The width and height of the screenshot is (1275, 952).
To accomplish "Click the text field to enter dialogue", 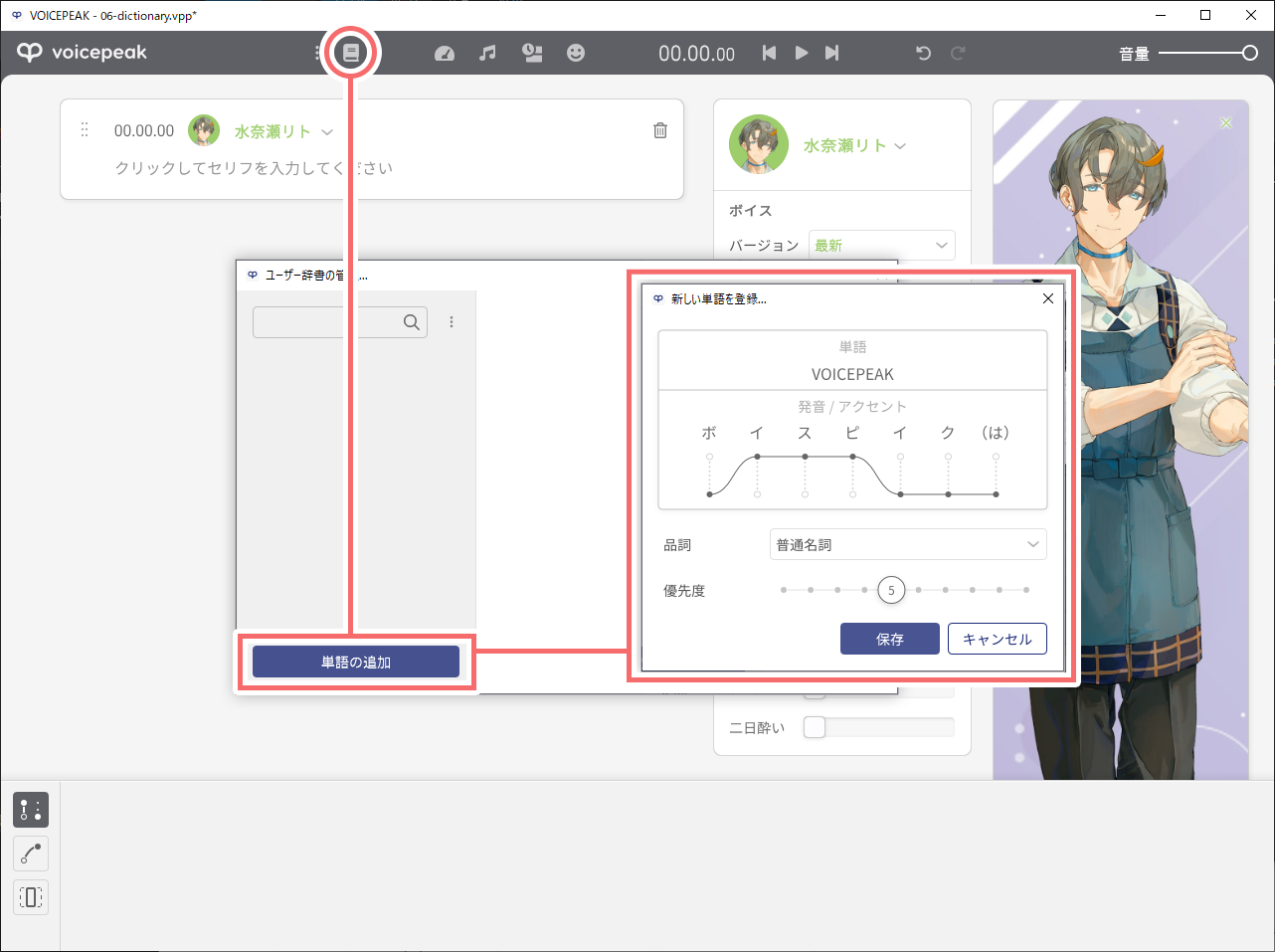I will 254,168.
